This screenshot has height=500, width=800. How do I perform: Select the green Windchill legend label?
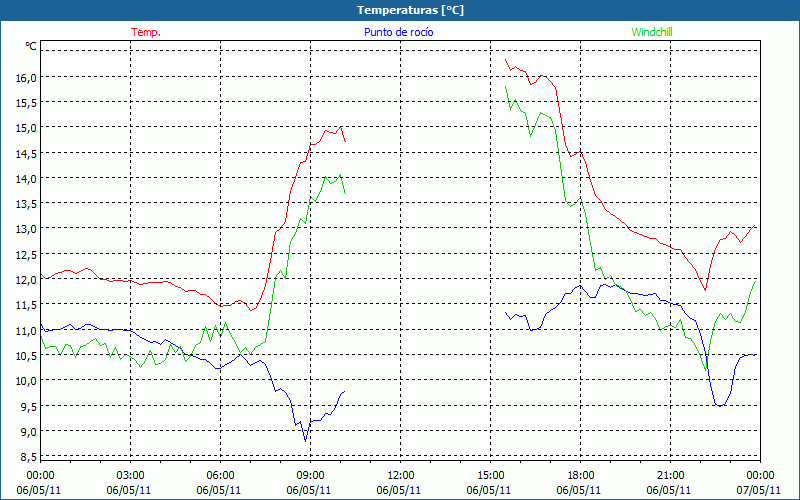652,32
